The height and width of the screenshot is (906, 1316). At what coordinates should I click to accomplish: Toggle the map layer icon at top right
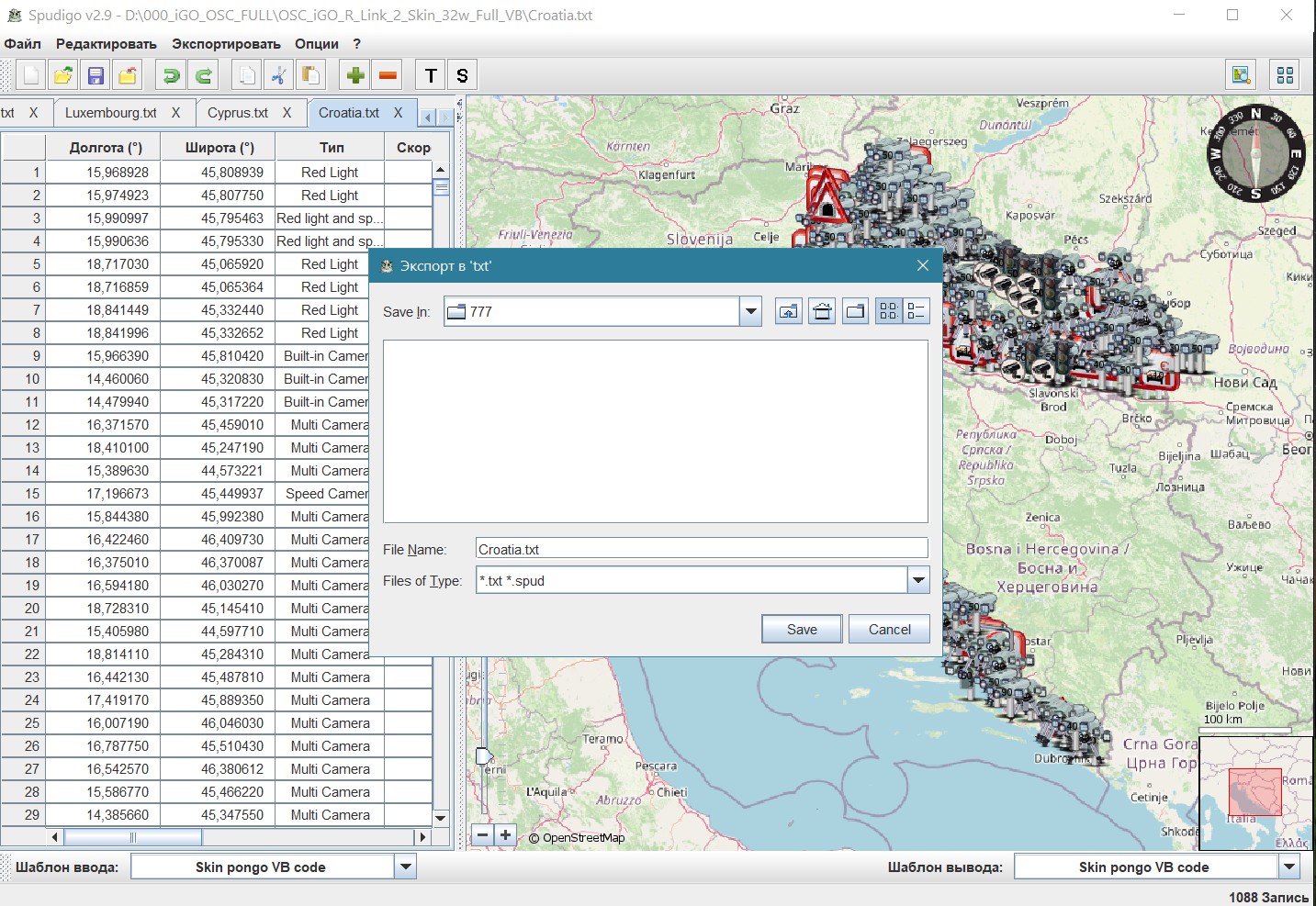pyautogui.click(x=1242, y=75)
